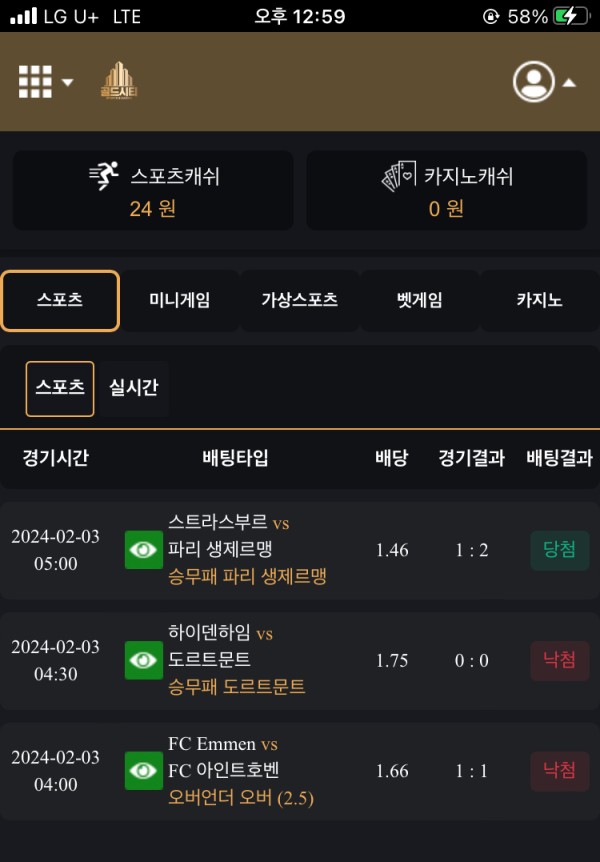Click the green 당첨 result badge
Screen dimensions: 600x862
coord(560,550)
